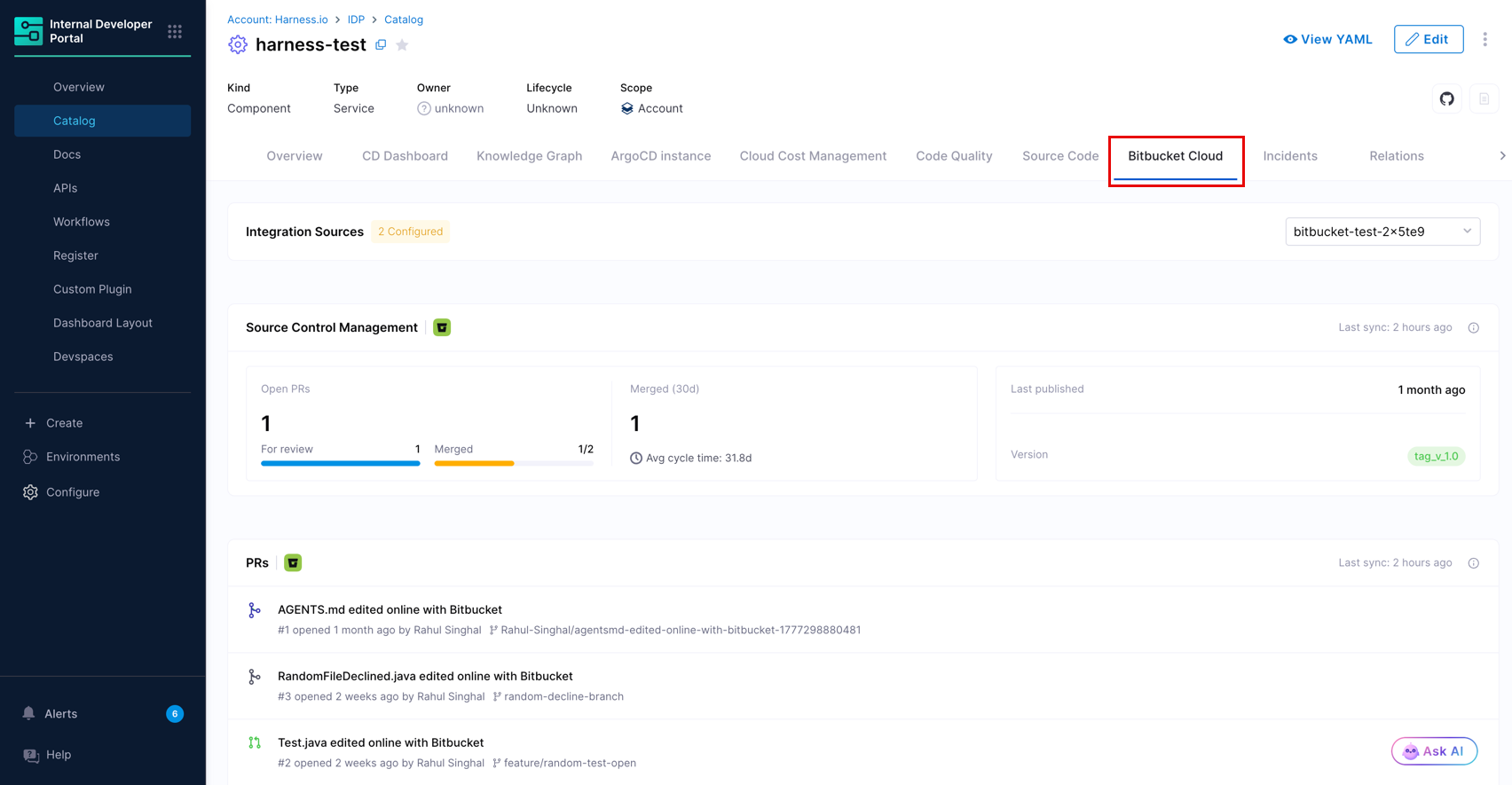Open the docs icon beside GitHub icon
This screenshot has height=785, width=1512.
coord(1484,98)
